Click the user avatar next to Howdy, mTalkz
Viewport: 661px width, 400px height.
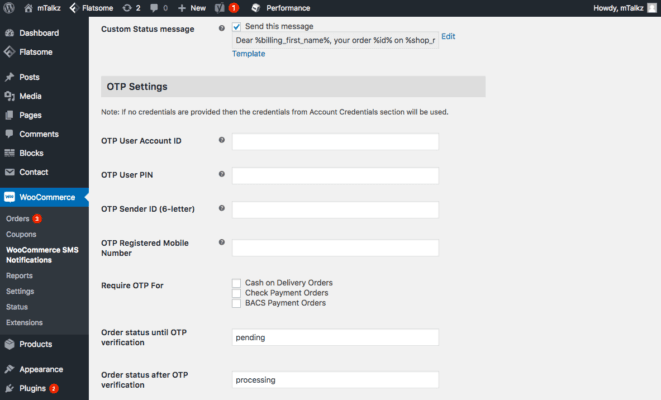[x=652, y=8]
